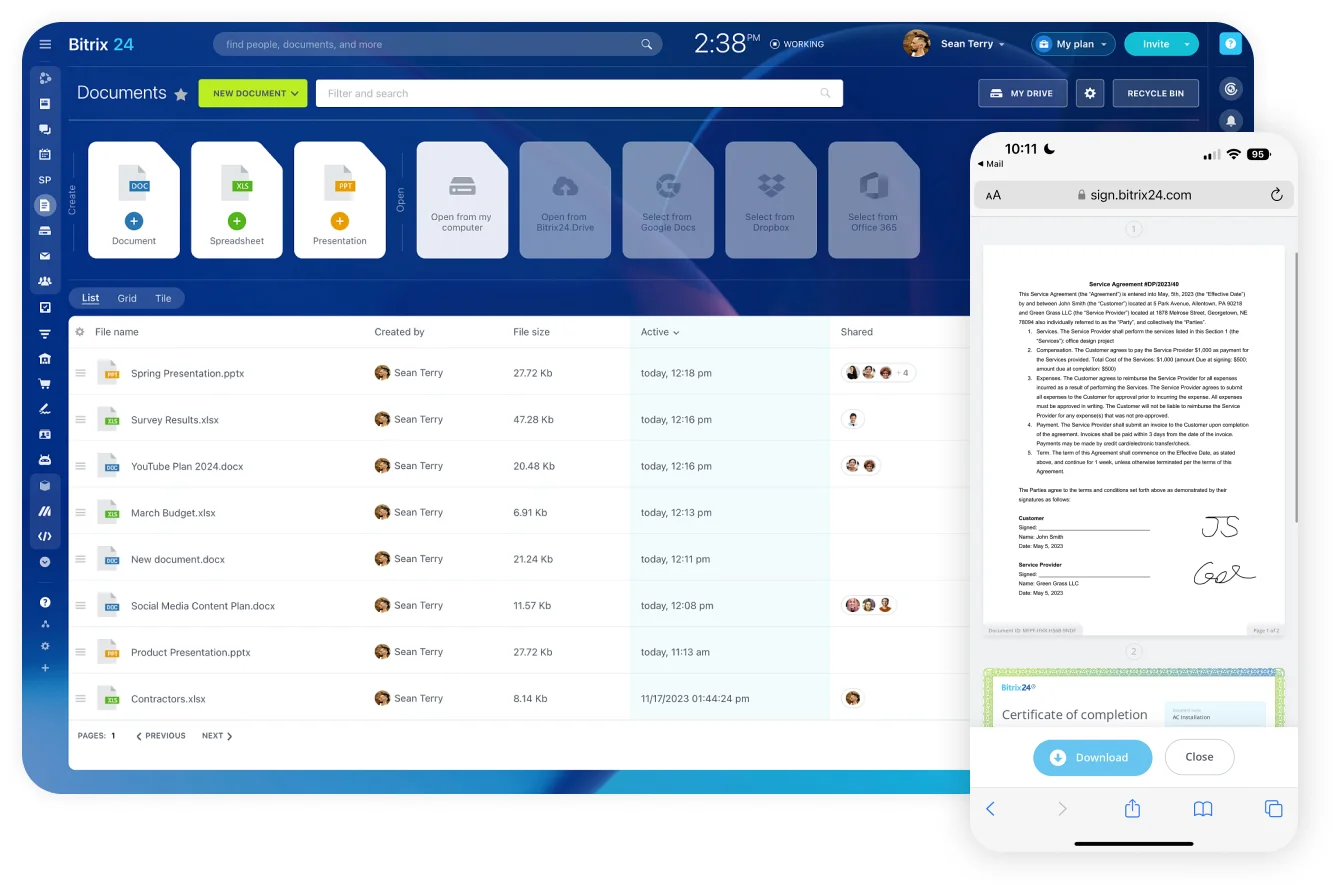Open the tasks checkmark sidebar icon
This screenshot has width=1340, height=894.
click(x=45, y=307)
